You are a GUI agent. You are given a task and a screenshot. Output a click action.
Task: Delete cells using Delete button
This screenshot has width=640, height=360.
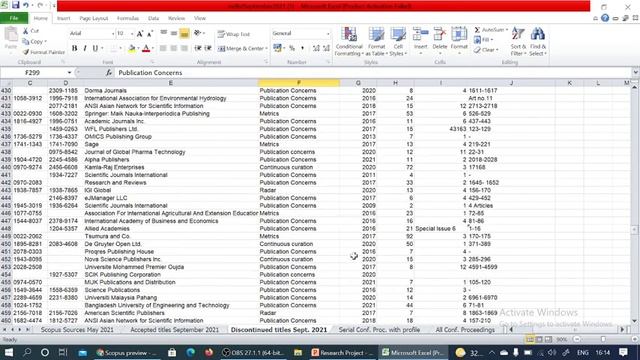pyautogui.click(x=440, y=41)
